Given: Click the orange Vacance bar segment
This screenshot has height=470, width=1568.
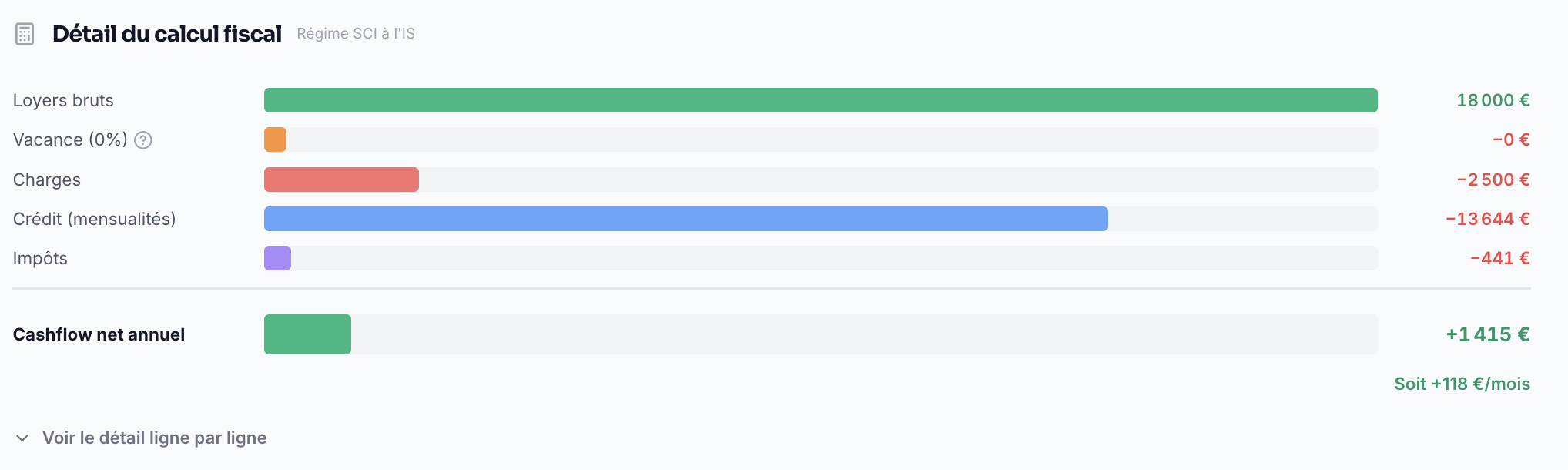Looking at the screenshot, I should [x=275, y=140].
